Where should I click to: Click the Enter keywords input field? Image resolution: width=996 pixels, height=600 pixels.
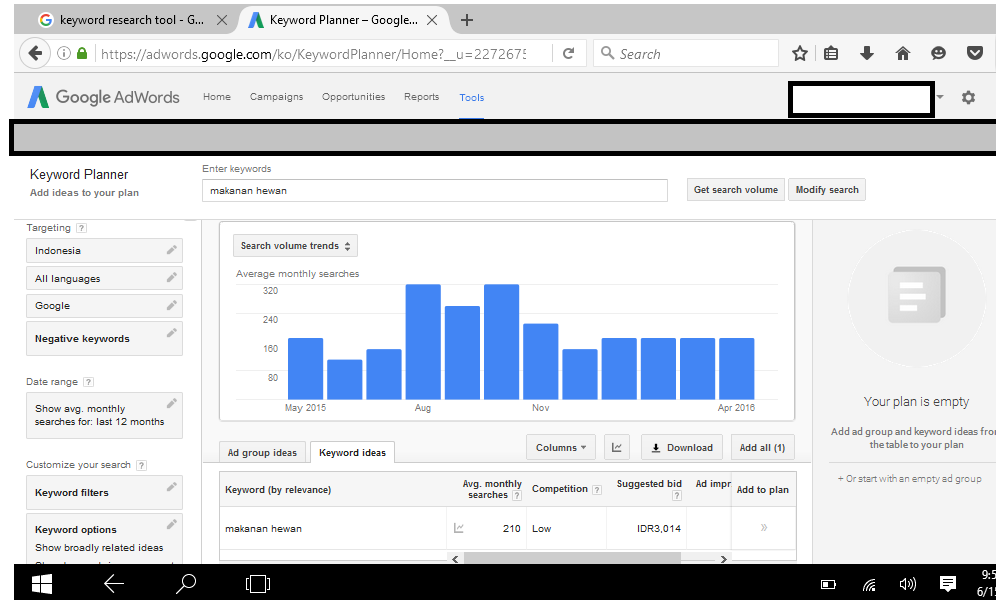tap(434, 190)
